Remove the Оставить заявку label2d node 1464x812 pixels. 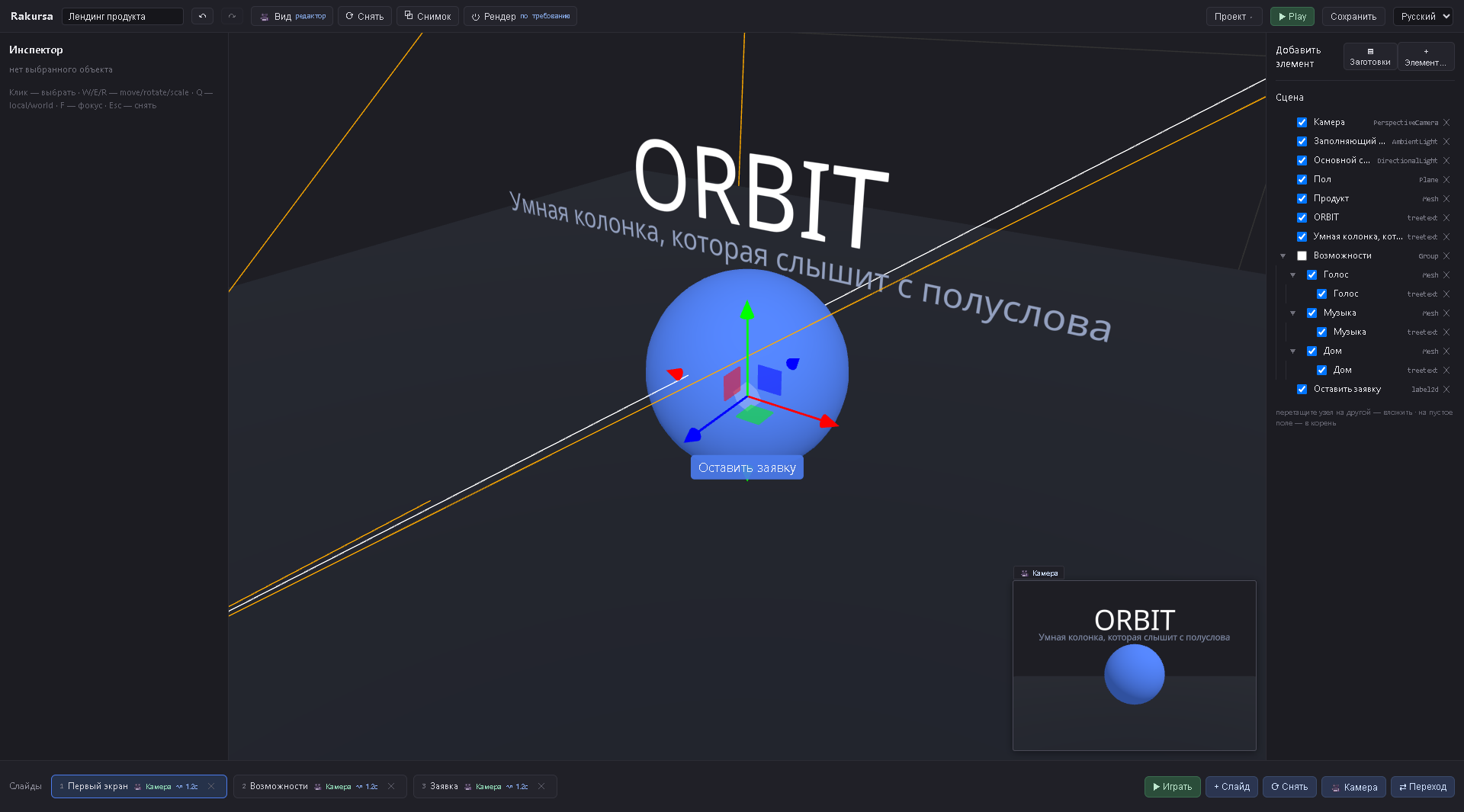pyautogui.click(x=1446, y=390)
